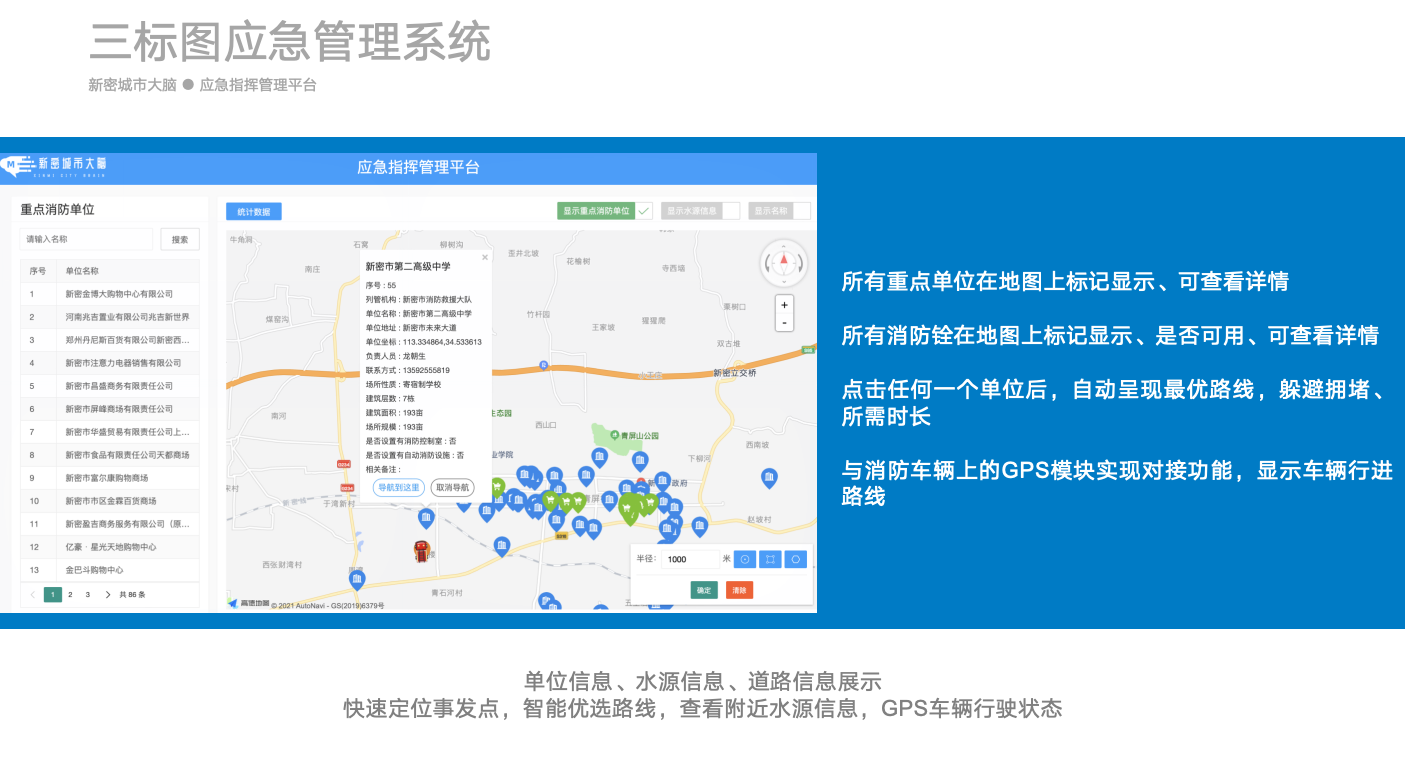Select row 新密市昌盛商务有限责任公司
Viewport: 1405px width, 778px height.
click(x=110, y=386)
